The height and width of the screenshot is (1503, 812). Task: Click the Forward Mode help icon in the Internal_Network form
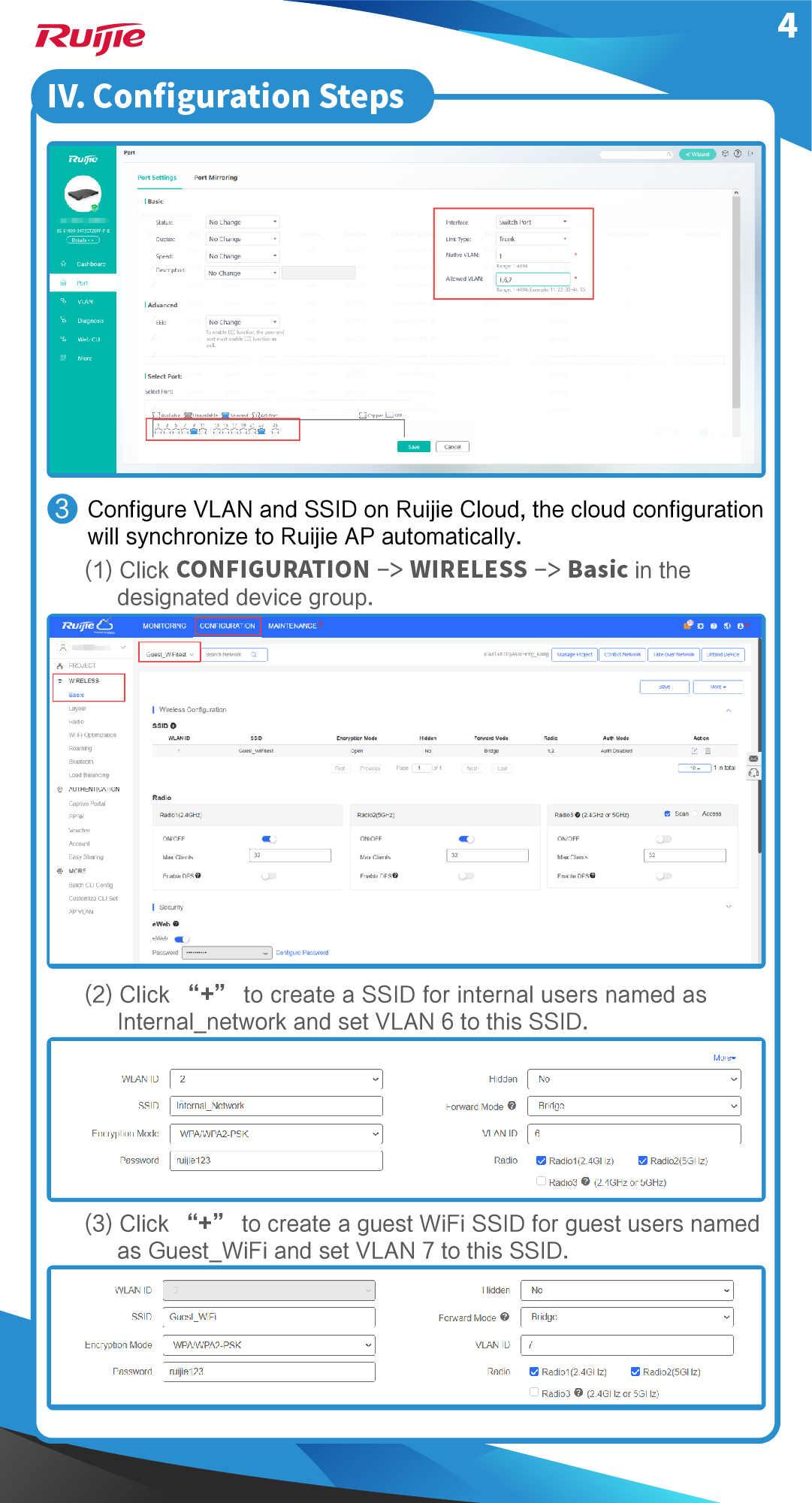click(512, 1106)
